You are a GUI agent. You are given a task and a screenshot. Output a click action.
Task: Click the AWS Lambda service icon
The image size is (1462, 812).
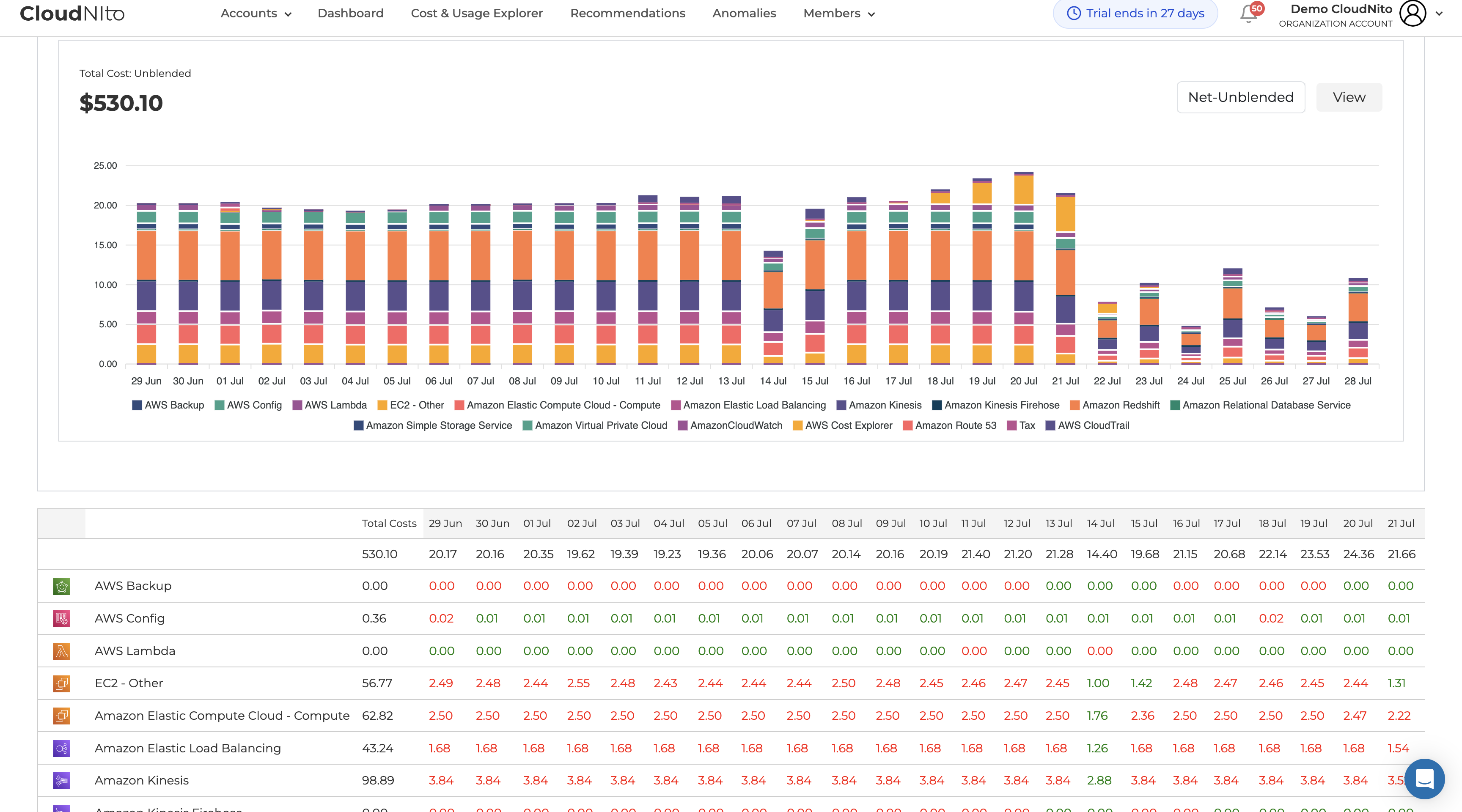[x=62, y=651]
